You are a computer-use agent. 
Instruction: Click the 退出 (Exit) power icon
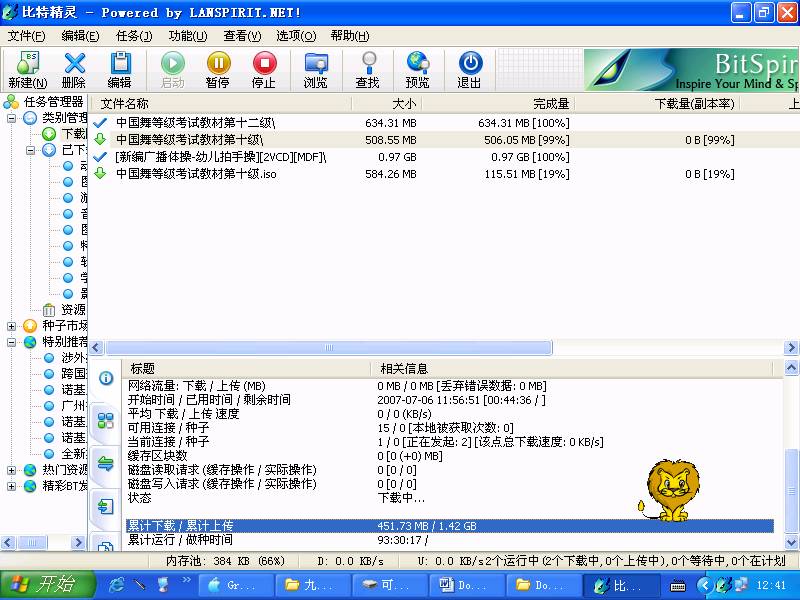click(469, 64)
